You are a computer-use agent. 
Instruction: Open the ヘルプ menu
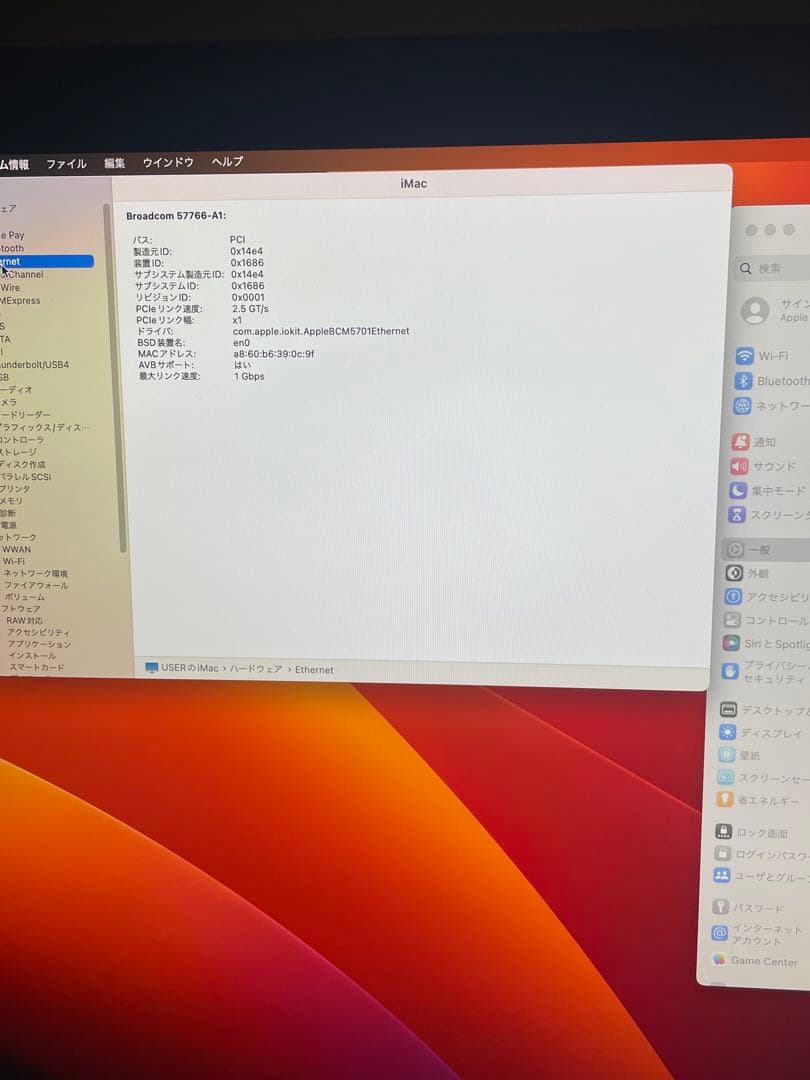(x=227, y=161)
